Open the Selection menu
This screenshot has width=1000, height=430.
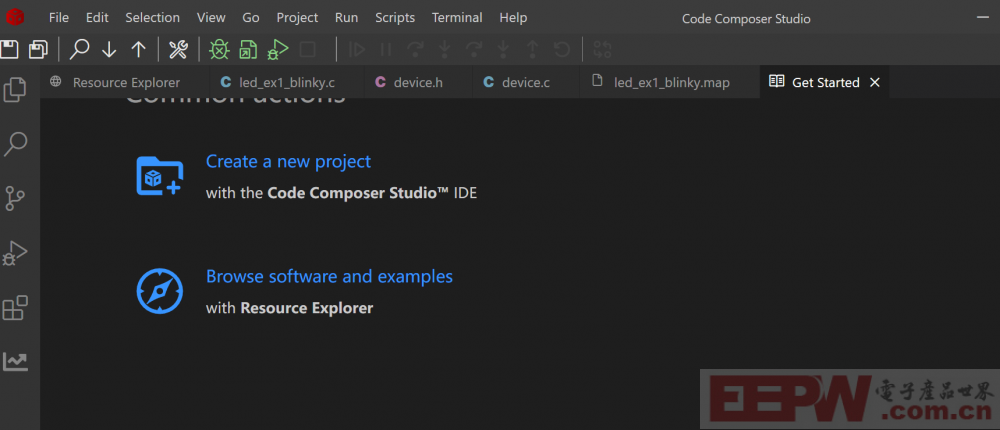(x=152, y=18)
